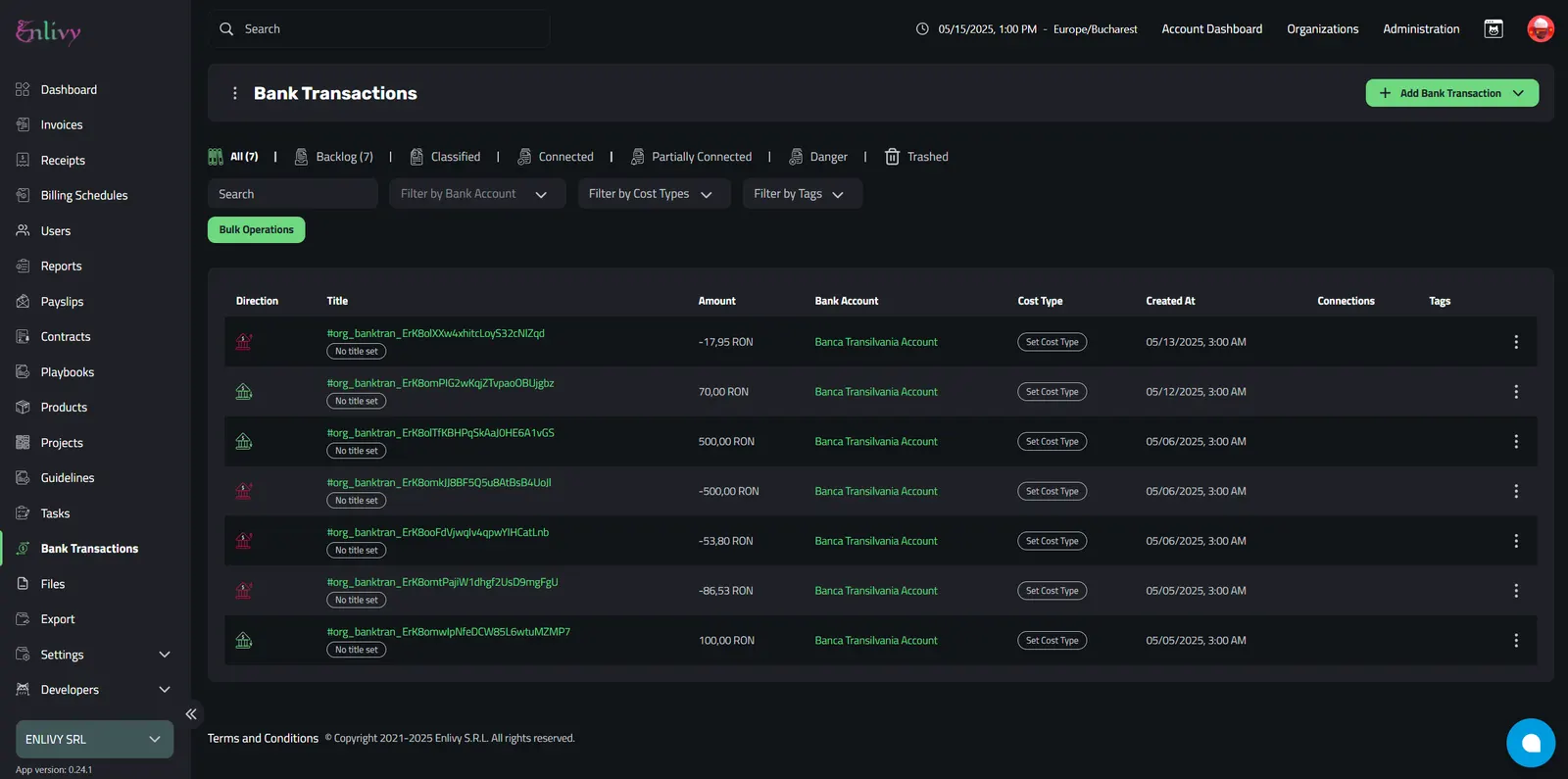Switch to the Backlog (7) tab
The image size is (1568, 779).
334,157
